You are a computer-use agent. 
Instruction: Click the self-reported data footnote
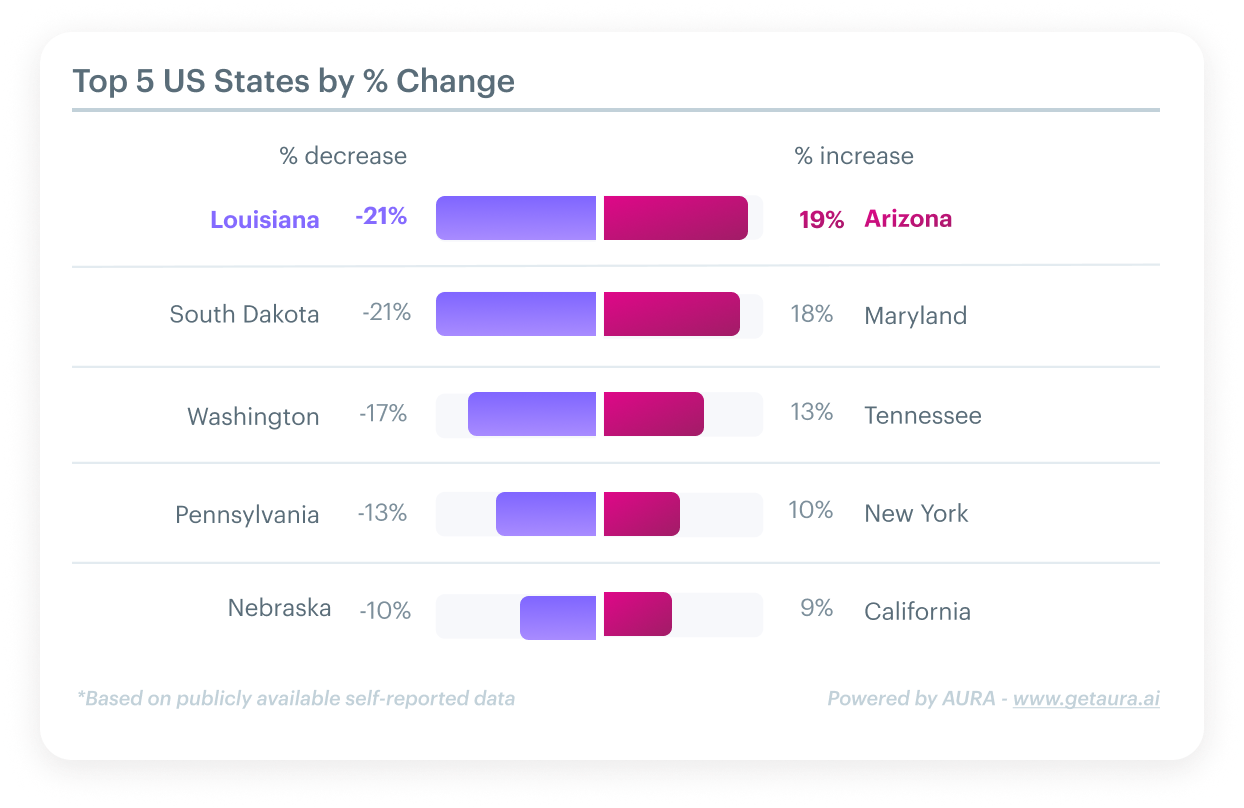pos(296,699)
